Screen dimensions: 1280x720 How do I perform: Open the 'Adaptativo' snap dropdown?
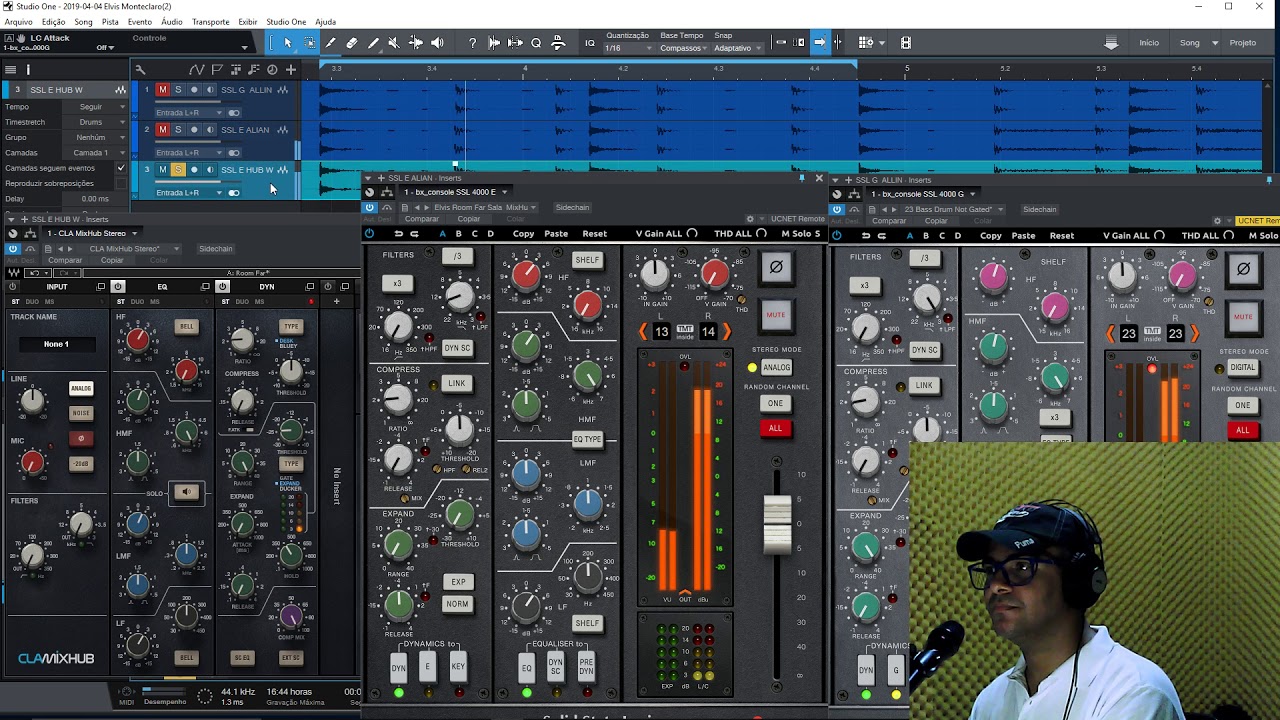point(737,48)
